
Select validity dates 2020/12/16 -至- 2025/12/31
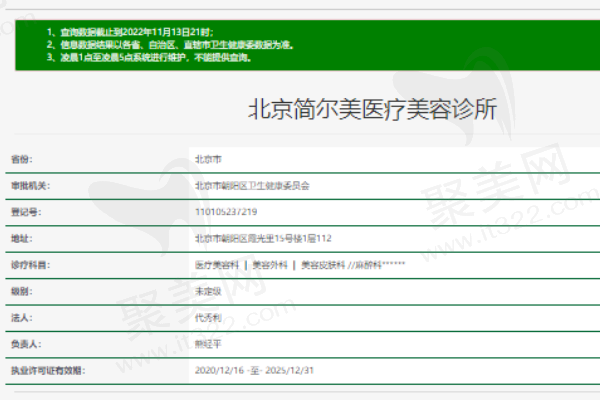tap(254, 371)
